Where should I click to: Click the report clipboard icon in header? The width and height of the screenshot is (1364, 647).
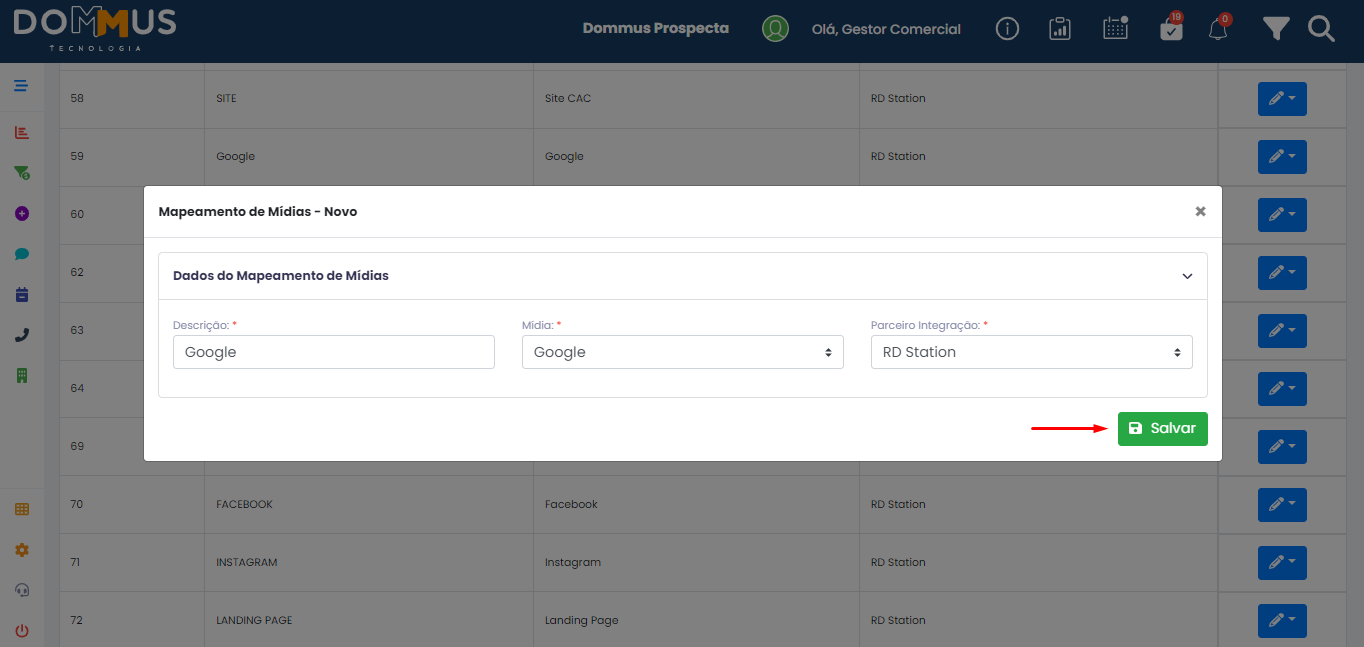[x=1060, y=29]
